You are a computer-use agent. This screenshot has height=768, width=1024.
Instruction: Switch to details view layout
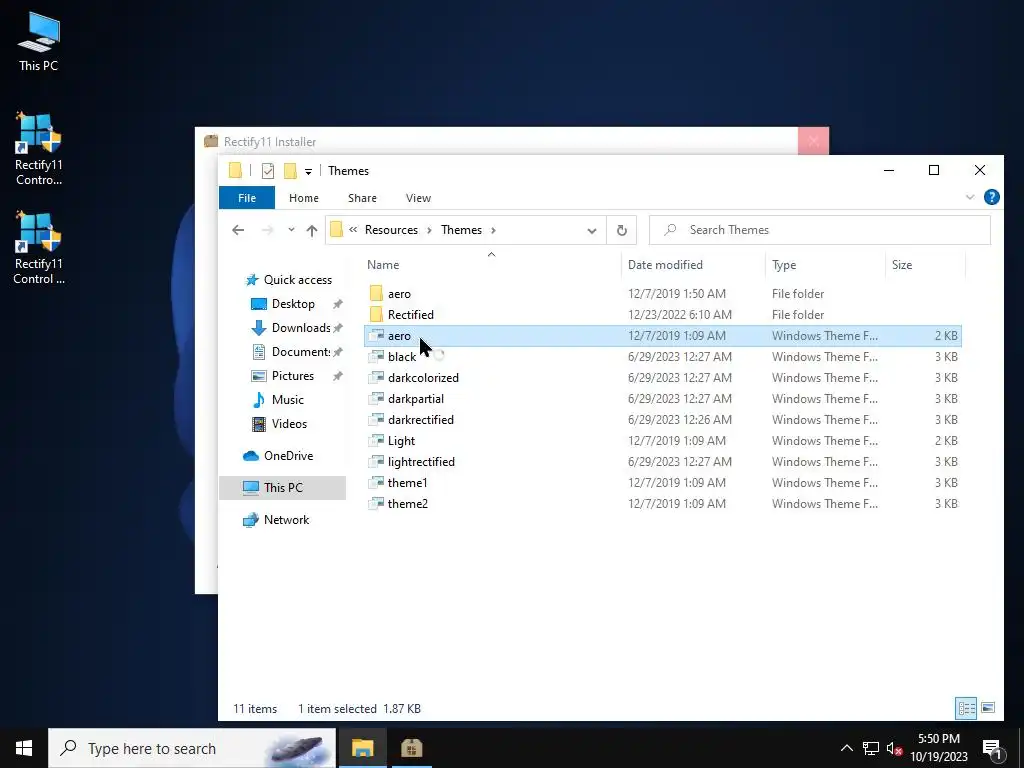(x=967, y=708)
